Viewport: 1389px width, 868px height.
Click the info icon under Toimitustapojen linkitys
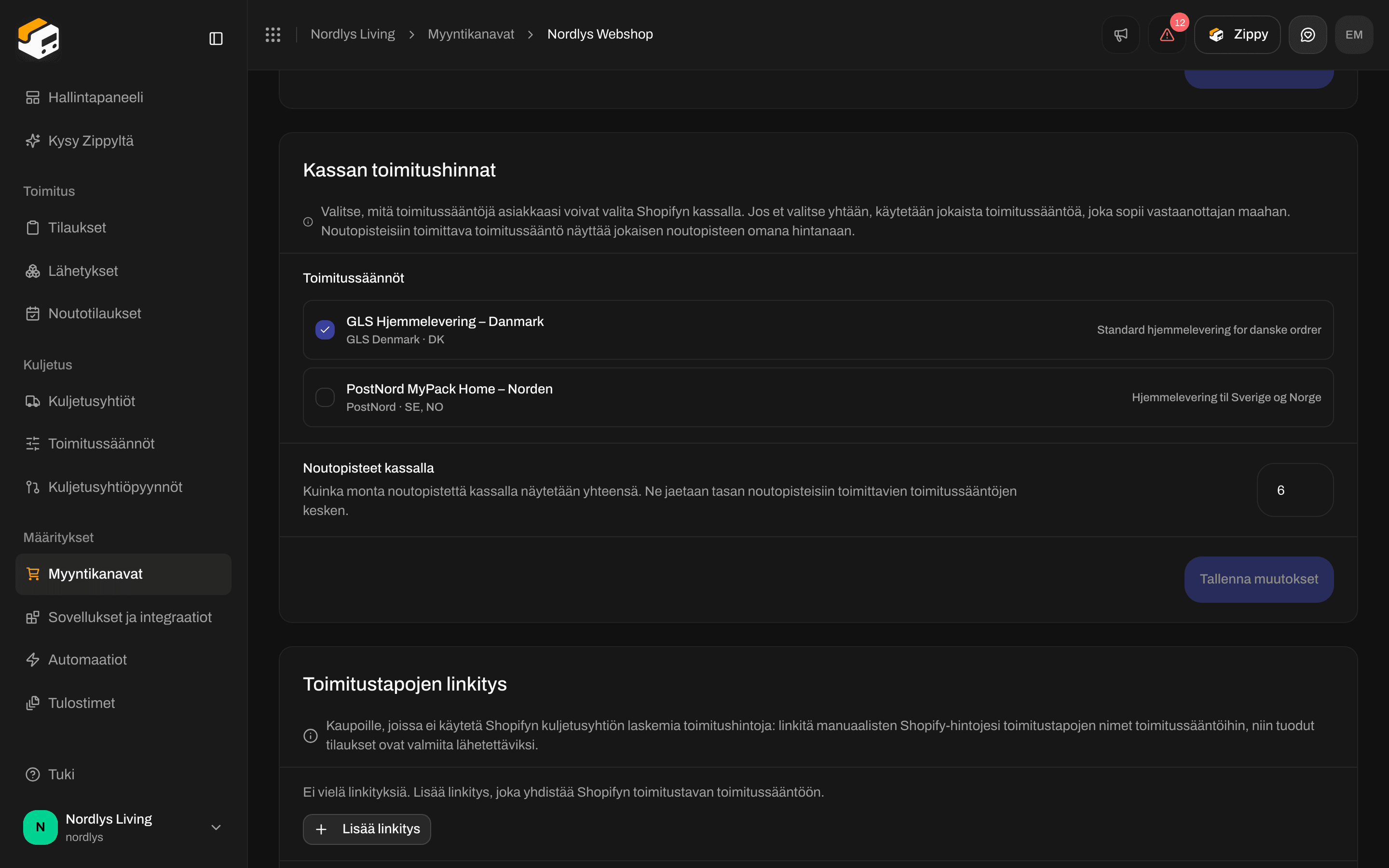pyautogui.click(x=311, y=735)
